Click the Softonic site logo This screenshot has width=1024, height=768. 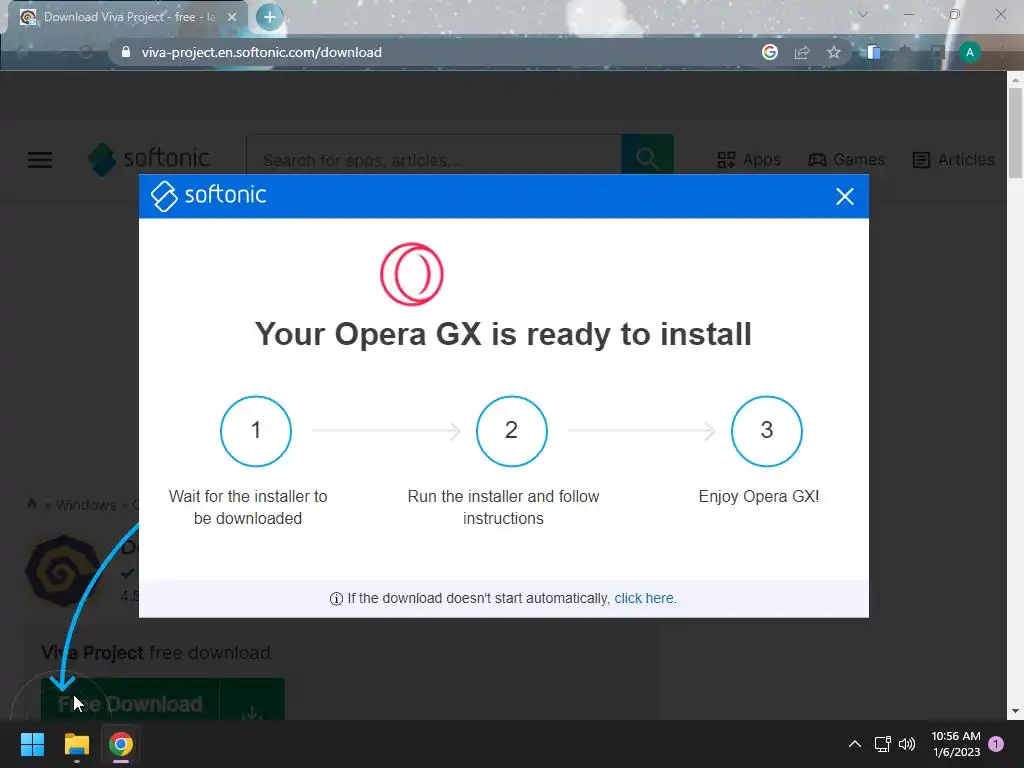(x=149, y=159)
